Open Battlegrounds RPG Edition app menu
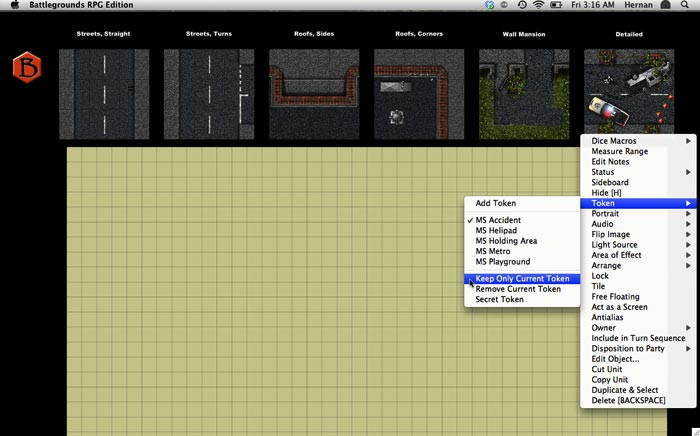The height and width of the screenshot is (436, 700). tap(81, 5)
